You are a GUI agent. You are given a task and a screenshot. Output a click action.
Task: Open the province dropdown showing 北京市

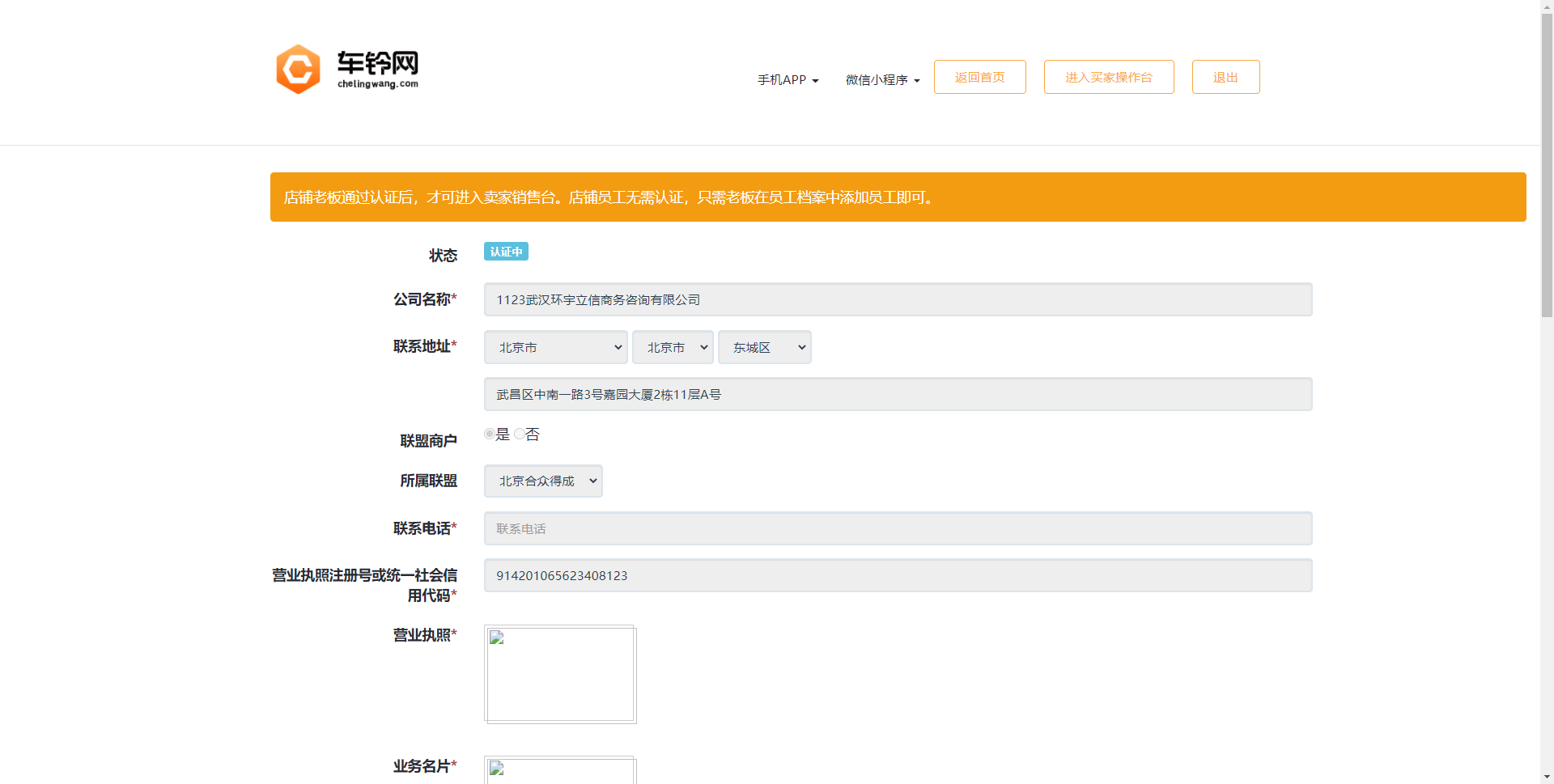(x=555, y=347)
